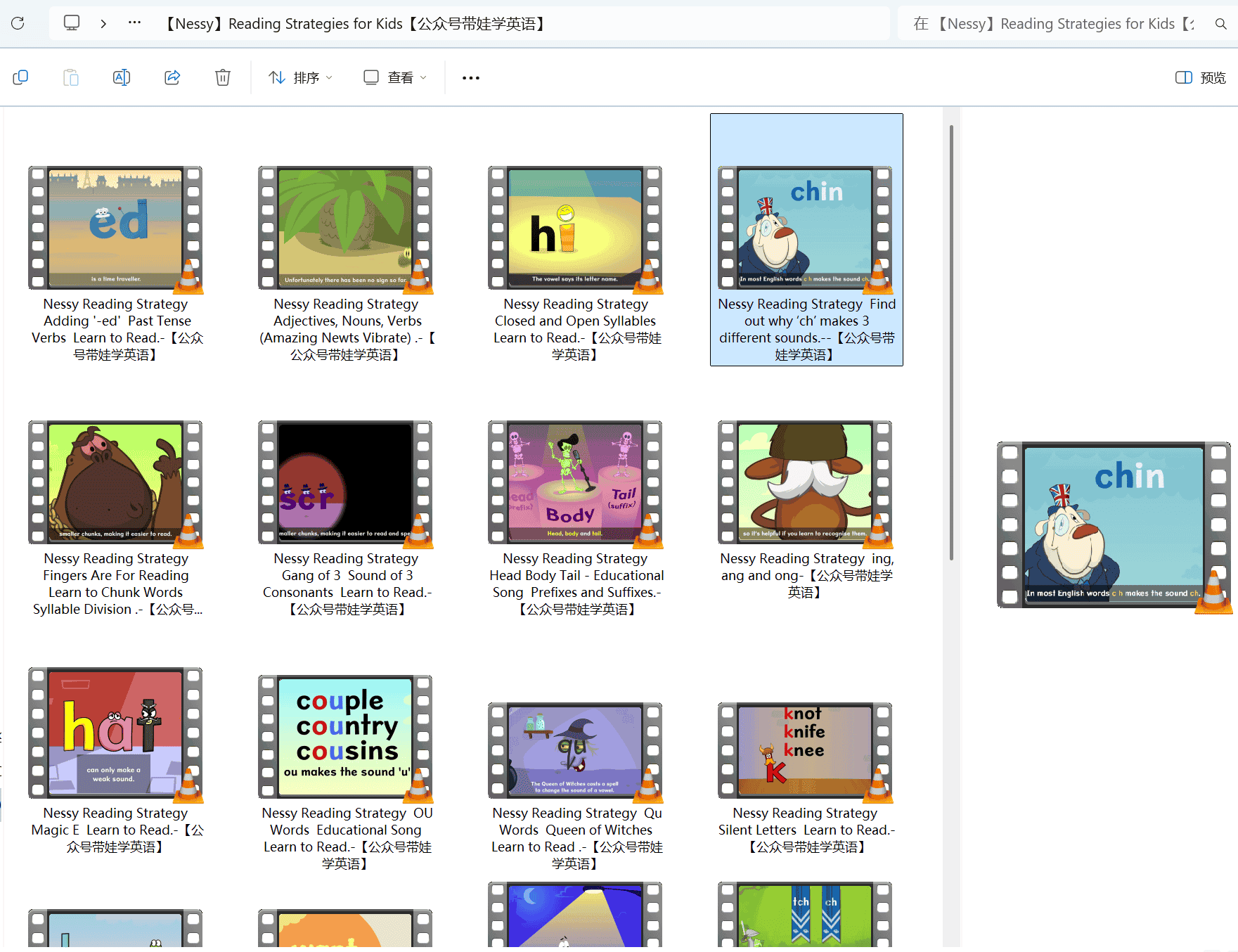Click the Share toolbar icon
This screenshot has width=1238, height=952.
click(172, 77)
